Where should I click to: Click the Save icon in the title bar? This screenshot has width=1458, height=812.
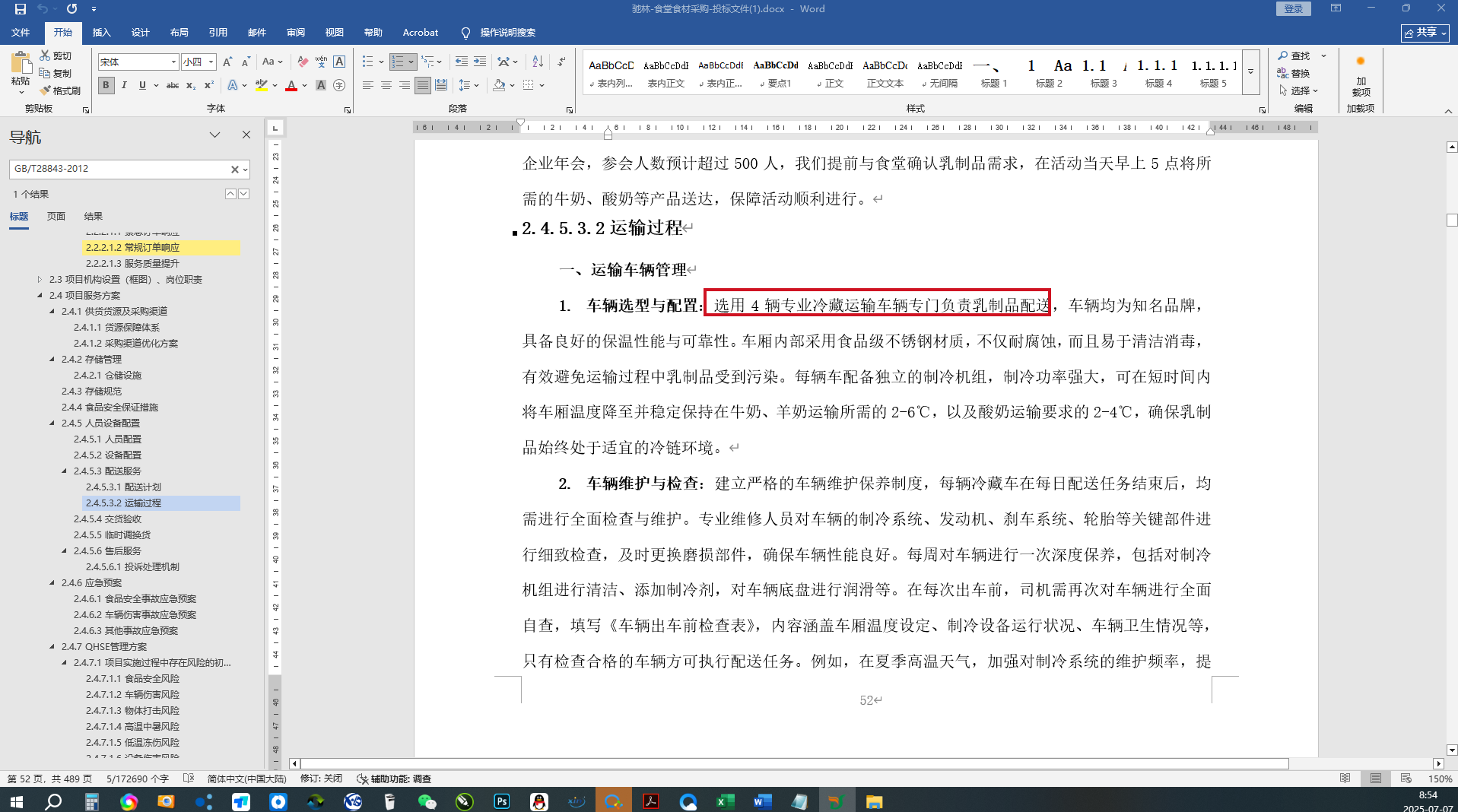click(x=21, y=9)
